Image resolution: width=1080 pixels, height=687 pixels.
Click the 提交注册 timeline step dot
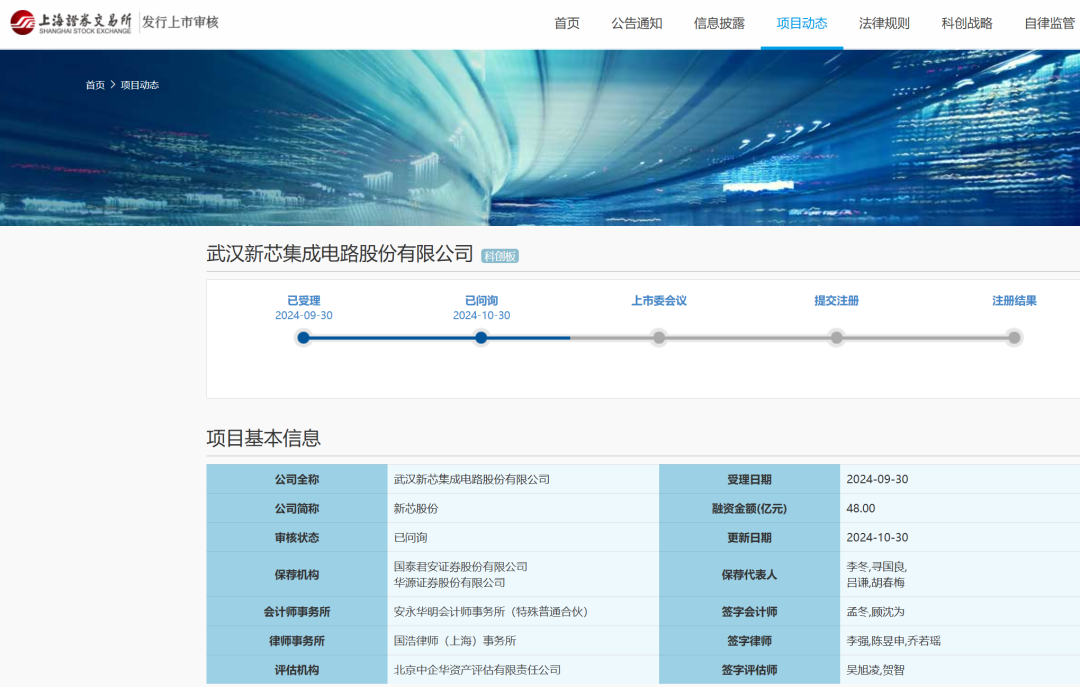click(x=836, y=338)
